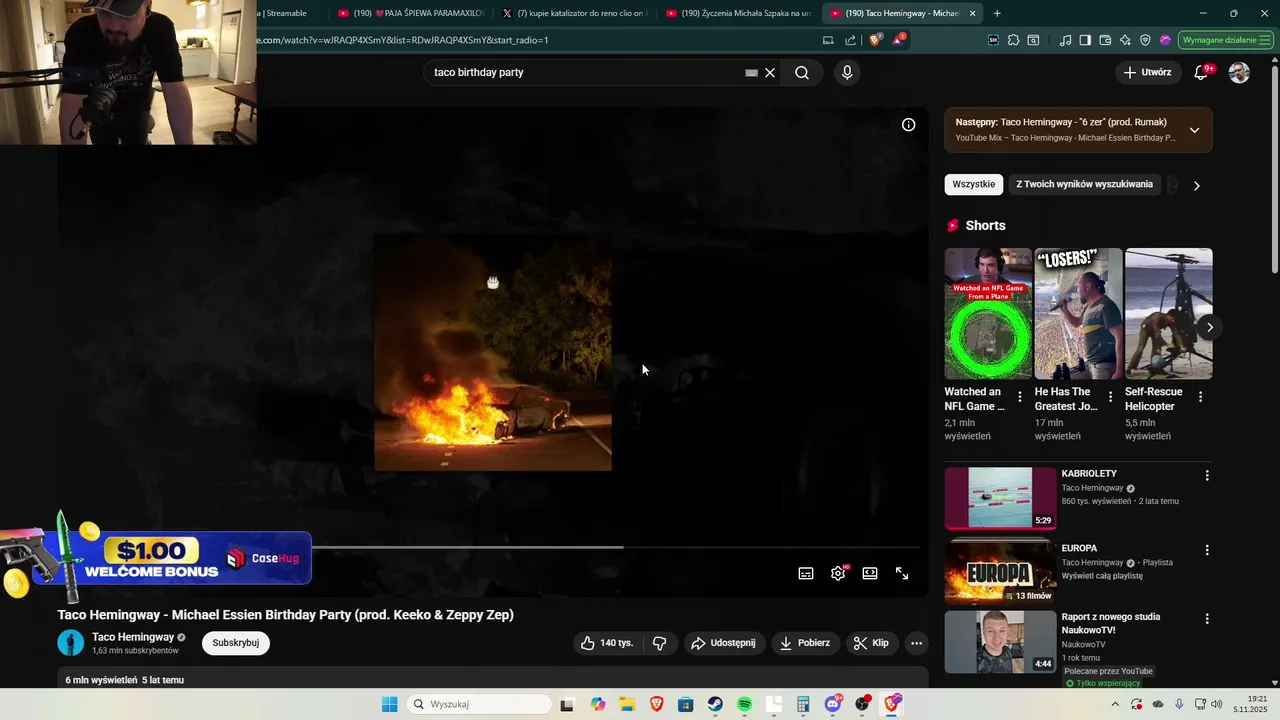The height and width of the screenshot is (720, 1280).
Task: Open the Brave Wallet icon
Action: pos(1105,40)
